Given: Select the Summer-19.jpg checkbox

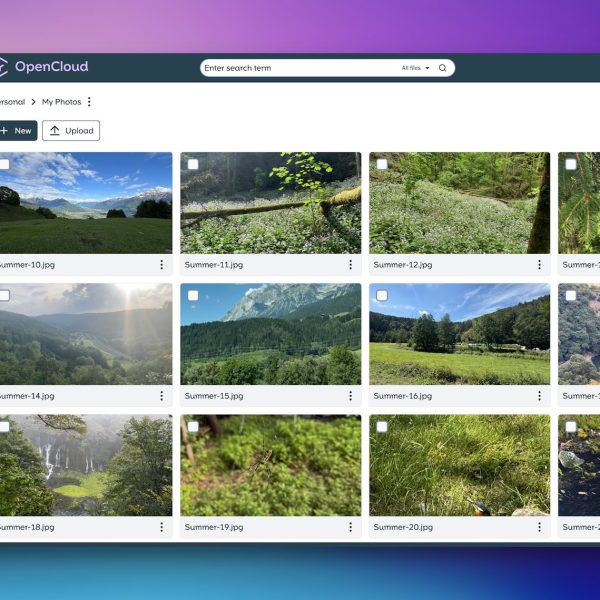Looking at the screenshot, I should click(x=193, y=427).
